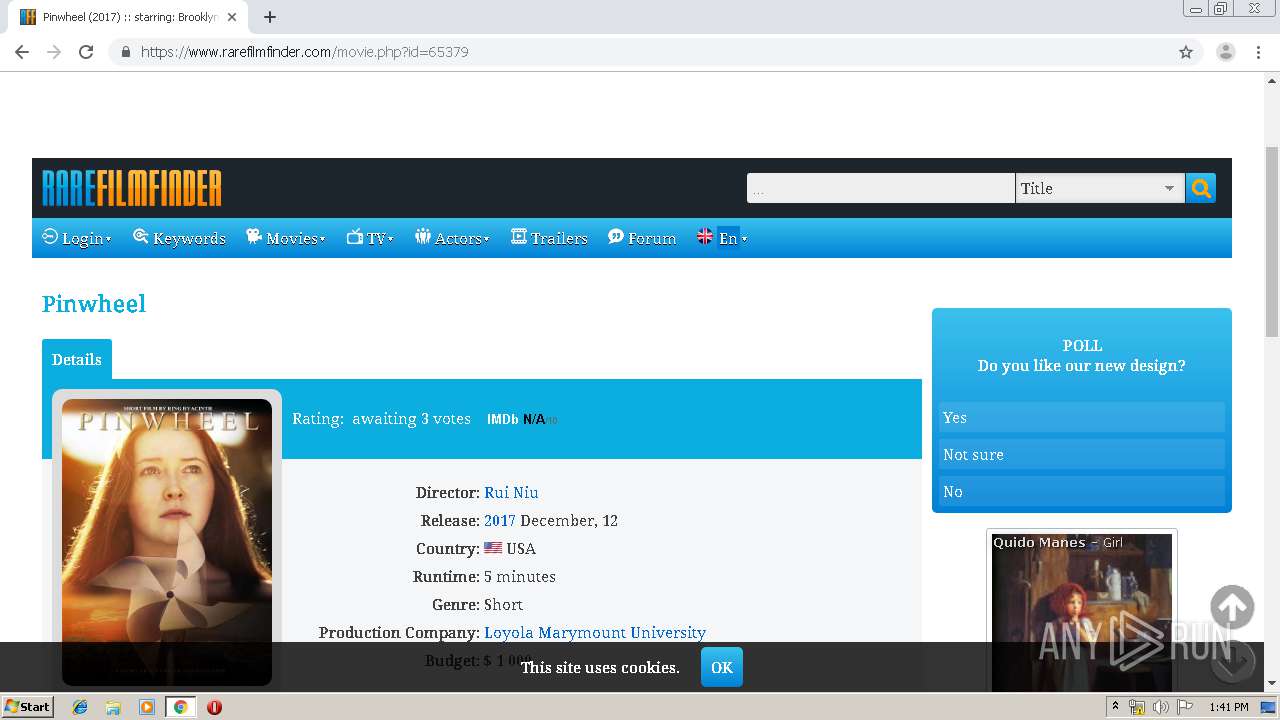Open the 2017 release year link
The width and height of the screenshot is (1280, 720).
[x=500, y=520]
